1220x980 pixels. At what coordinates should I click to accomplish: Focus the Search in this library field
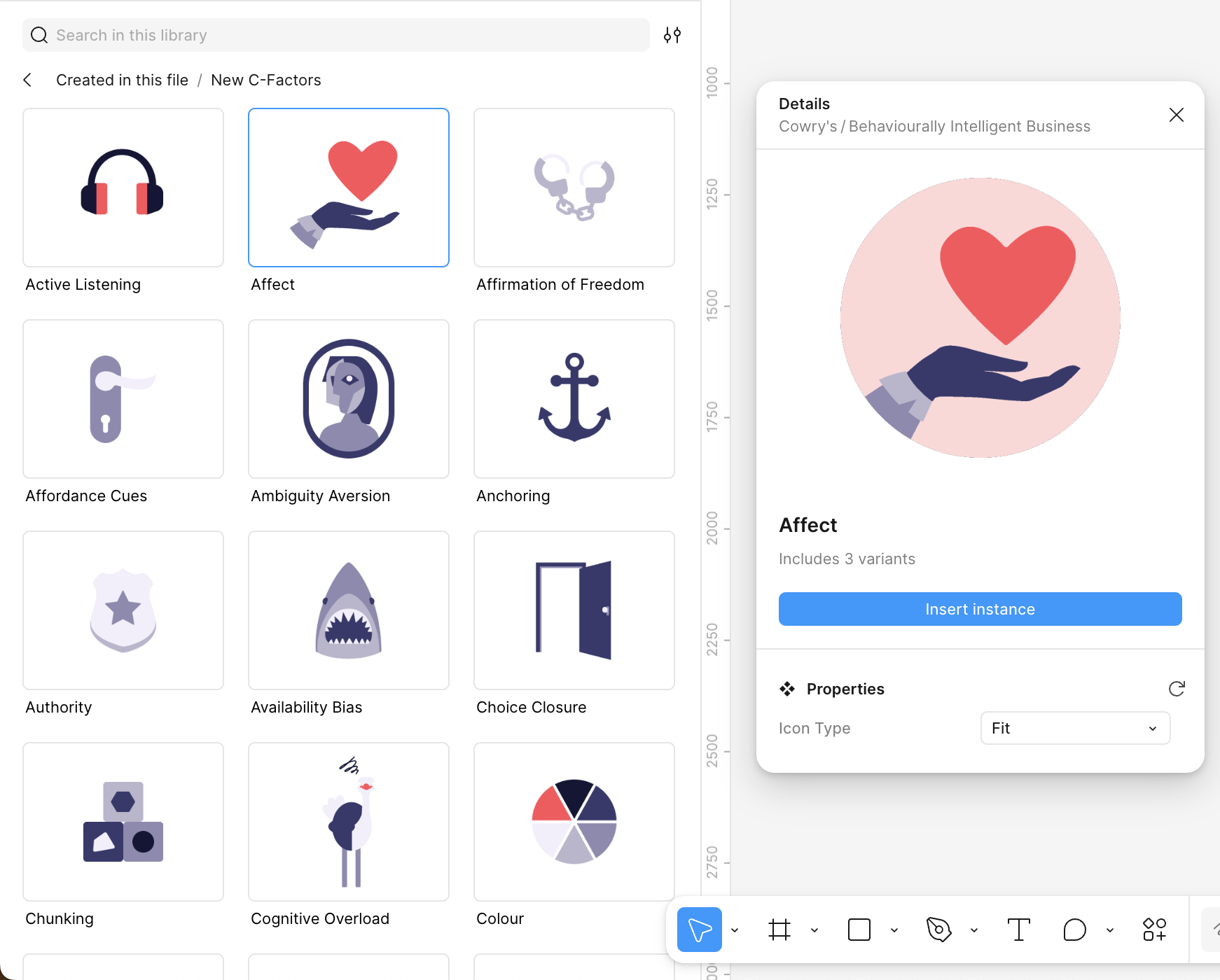336,35
